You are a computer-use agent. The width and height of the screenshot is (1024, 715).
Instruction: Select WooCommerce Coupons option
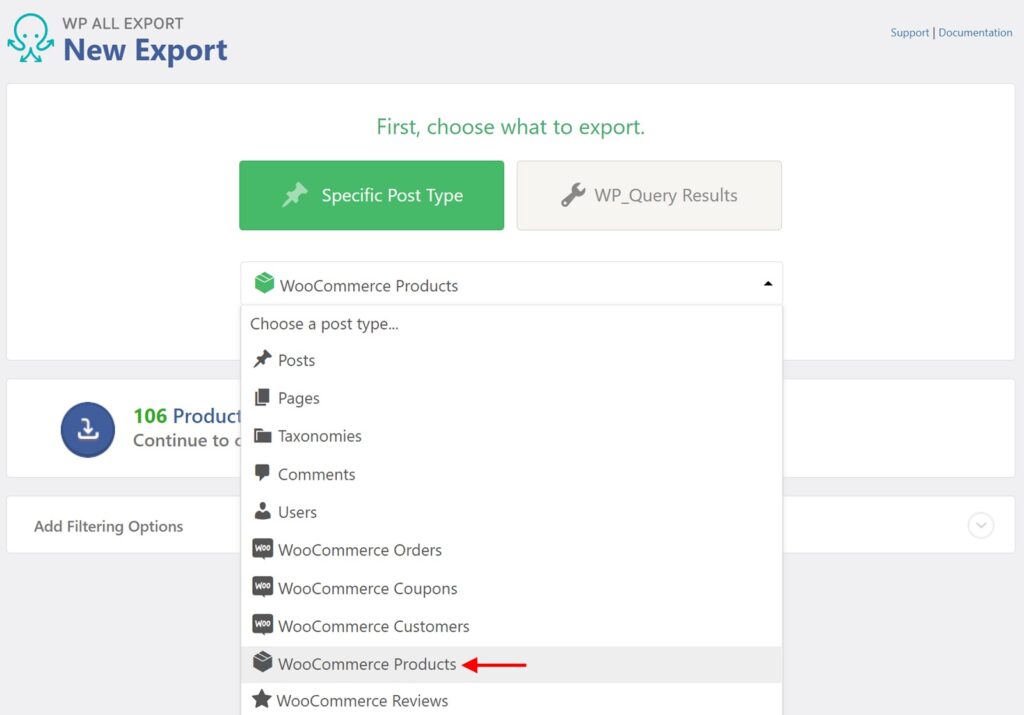point(511,588)
